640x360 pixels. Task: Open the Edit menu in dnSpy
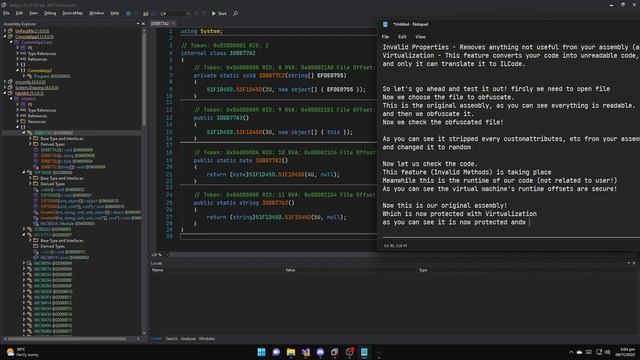pos(19,13)
